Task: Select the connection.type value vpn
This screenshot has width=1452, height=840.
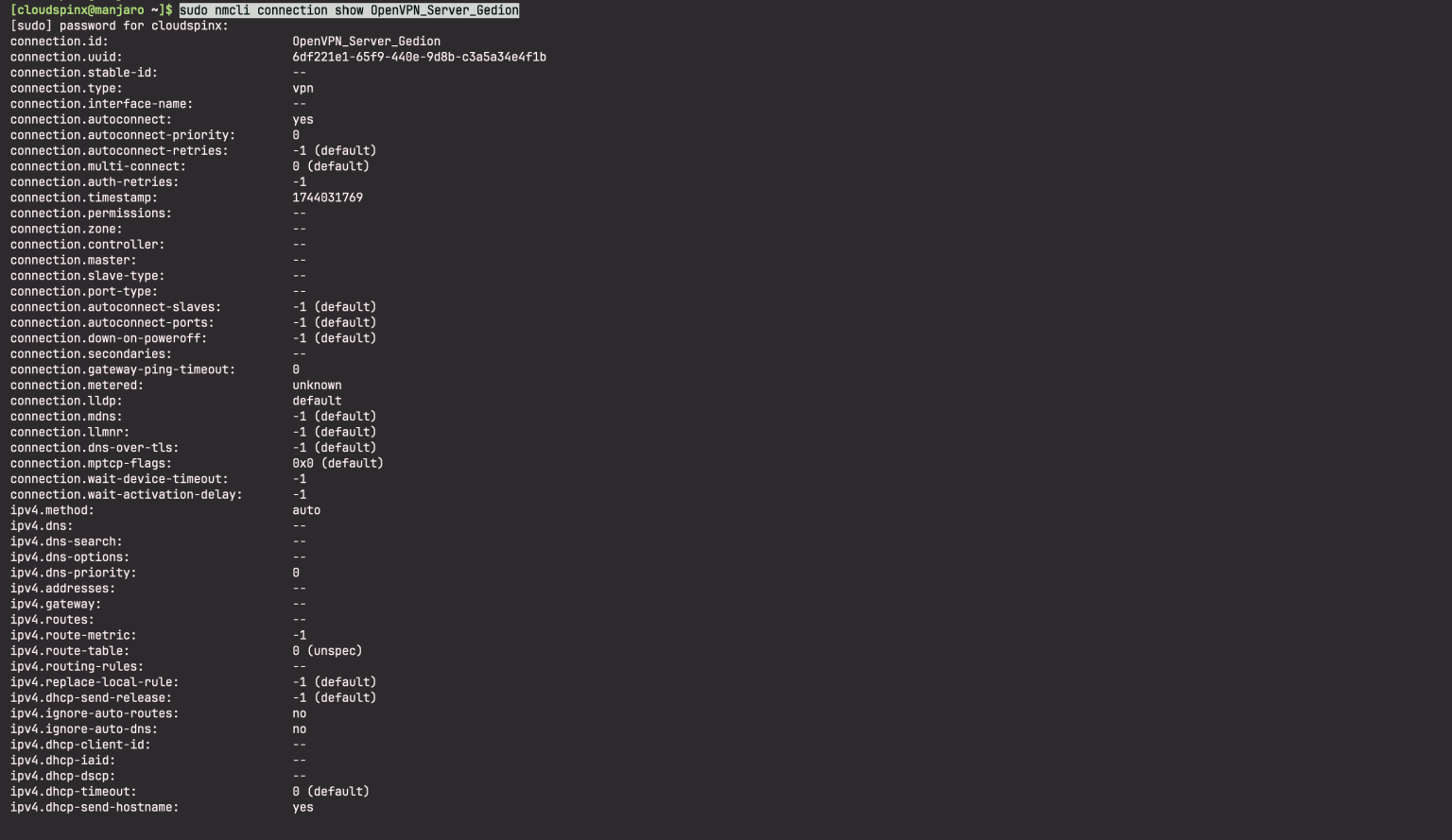Action: pyautogui.click(x=302, y=88)
